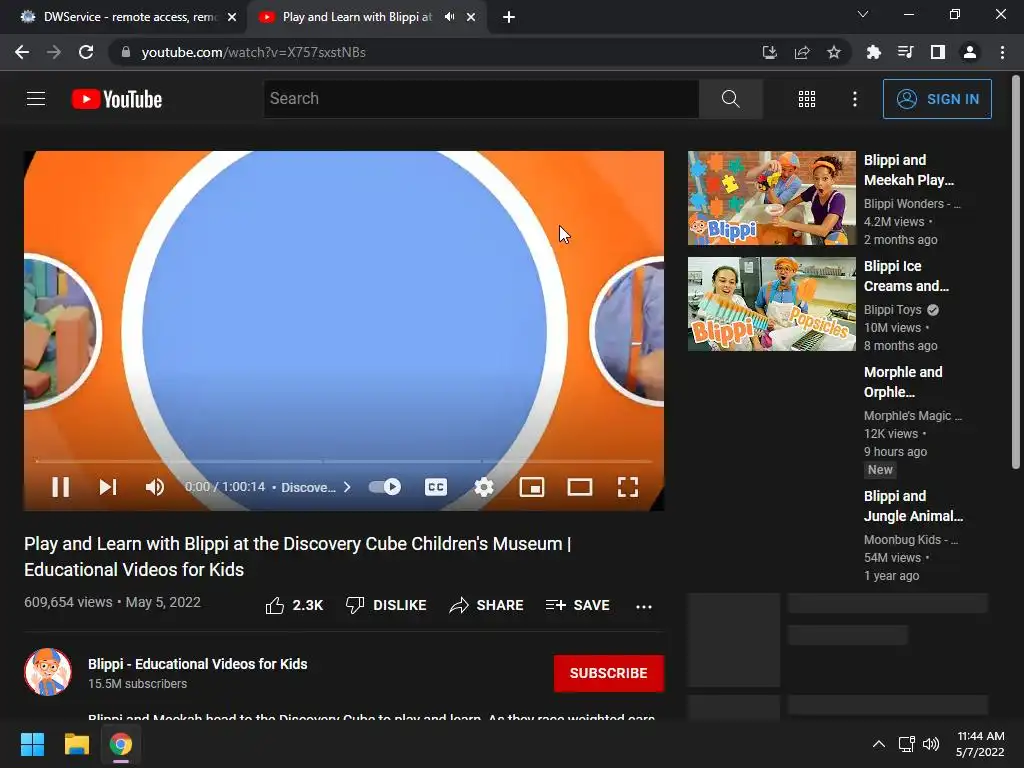Click the SIGN IN button
This screenshot has width=1024, height=768.
[x=936, y=99]
